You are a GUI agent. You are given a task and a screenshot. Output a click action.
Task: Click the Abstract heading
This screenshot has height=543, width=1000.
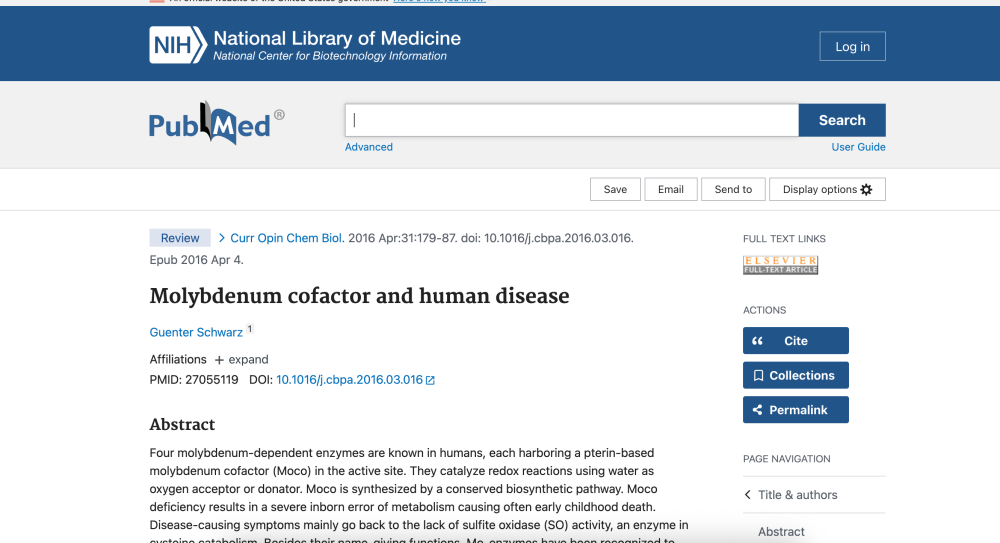182,424
